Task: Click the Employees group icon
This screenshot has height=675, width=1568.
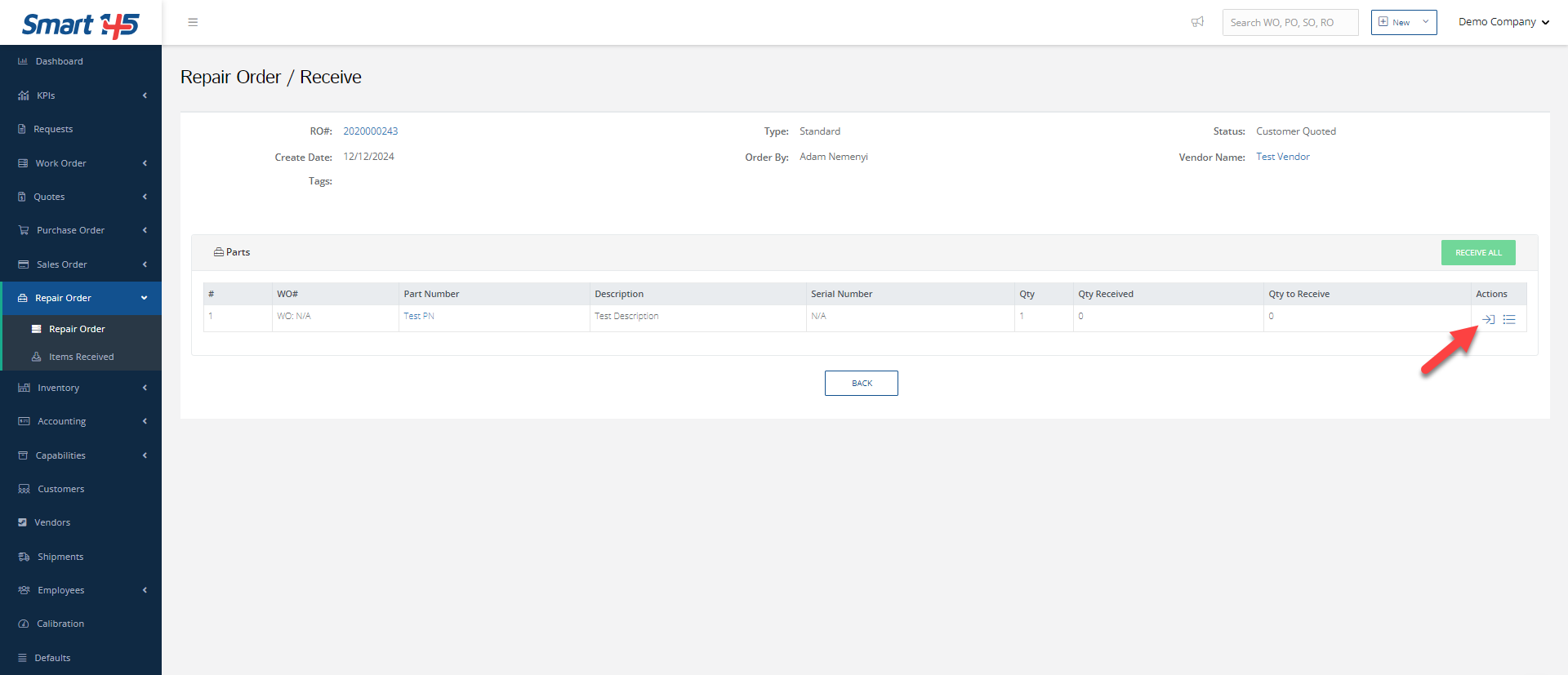Action: pos(24,590)
